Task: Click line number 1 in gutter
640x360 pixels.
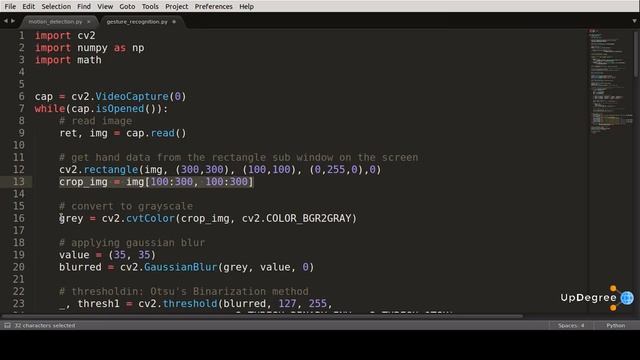Action: (x=22, y=36)
